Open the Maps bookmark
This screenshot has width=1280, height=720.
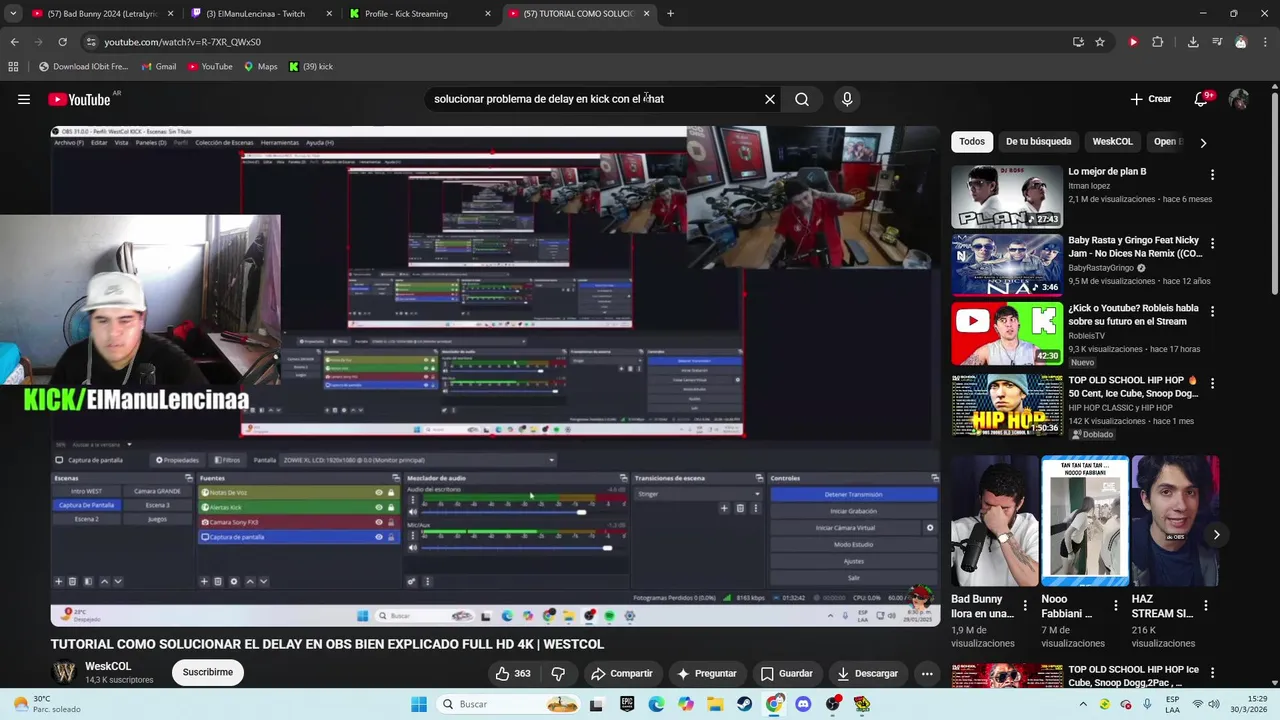(x=260, y=67)
